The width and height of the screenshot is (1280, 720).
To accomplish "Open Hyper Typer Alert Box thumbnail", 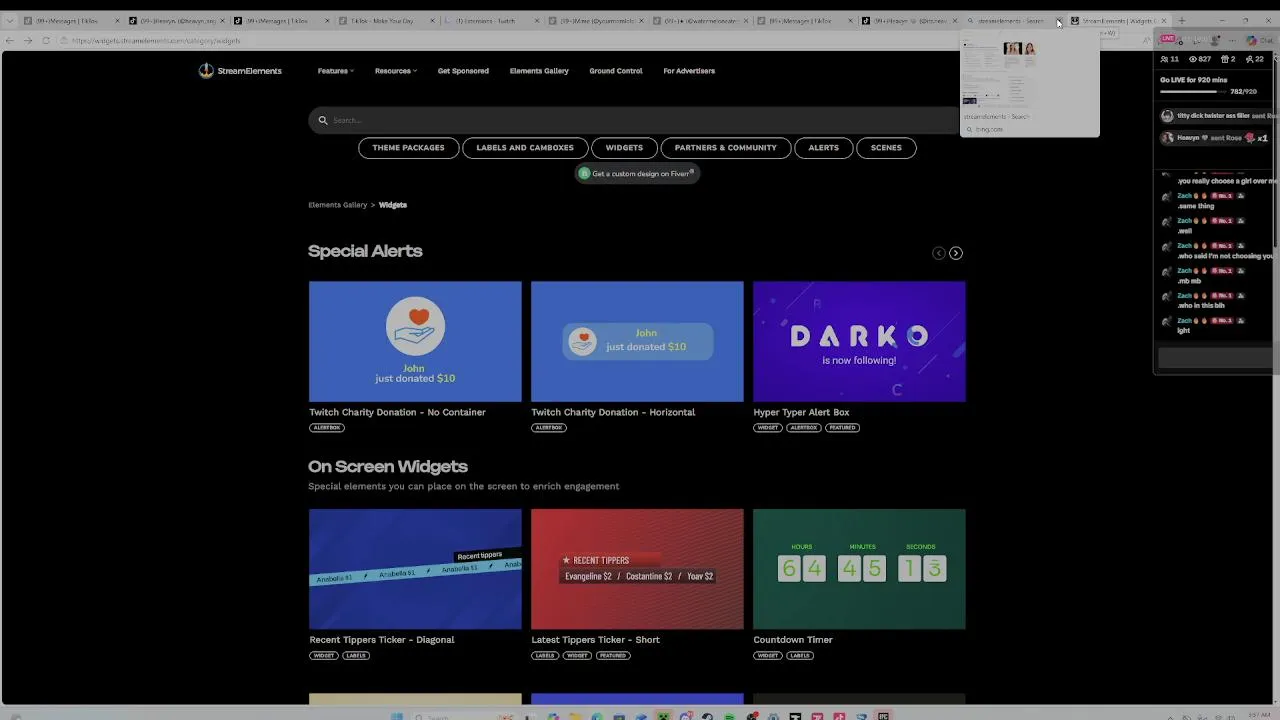I will [x=859, y=341].
